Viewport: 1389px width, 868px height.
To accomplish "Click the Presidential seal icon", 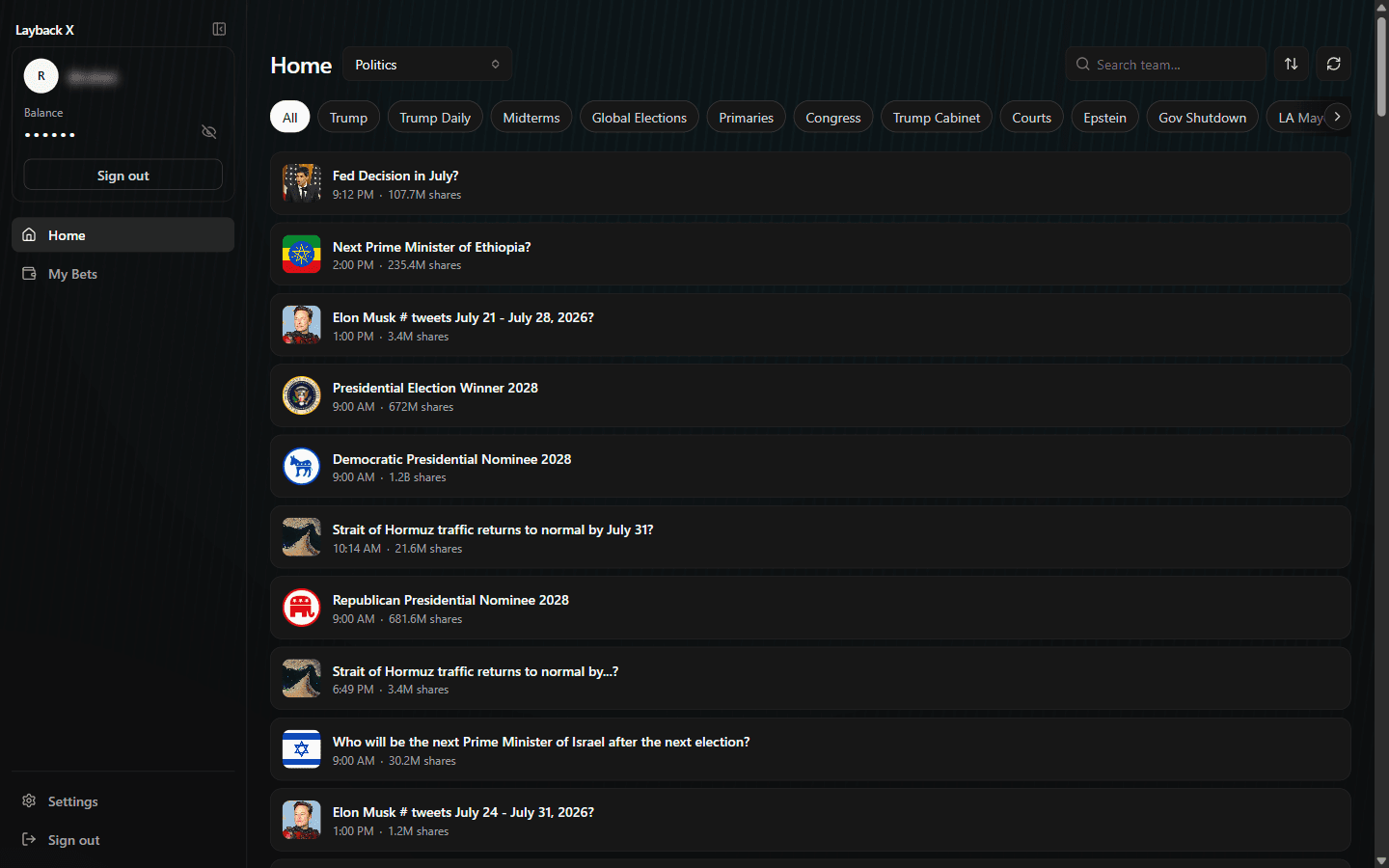I will click(301, 395).
